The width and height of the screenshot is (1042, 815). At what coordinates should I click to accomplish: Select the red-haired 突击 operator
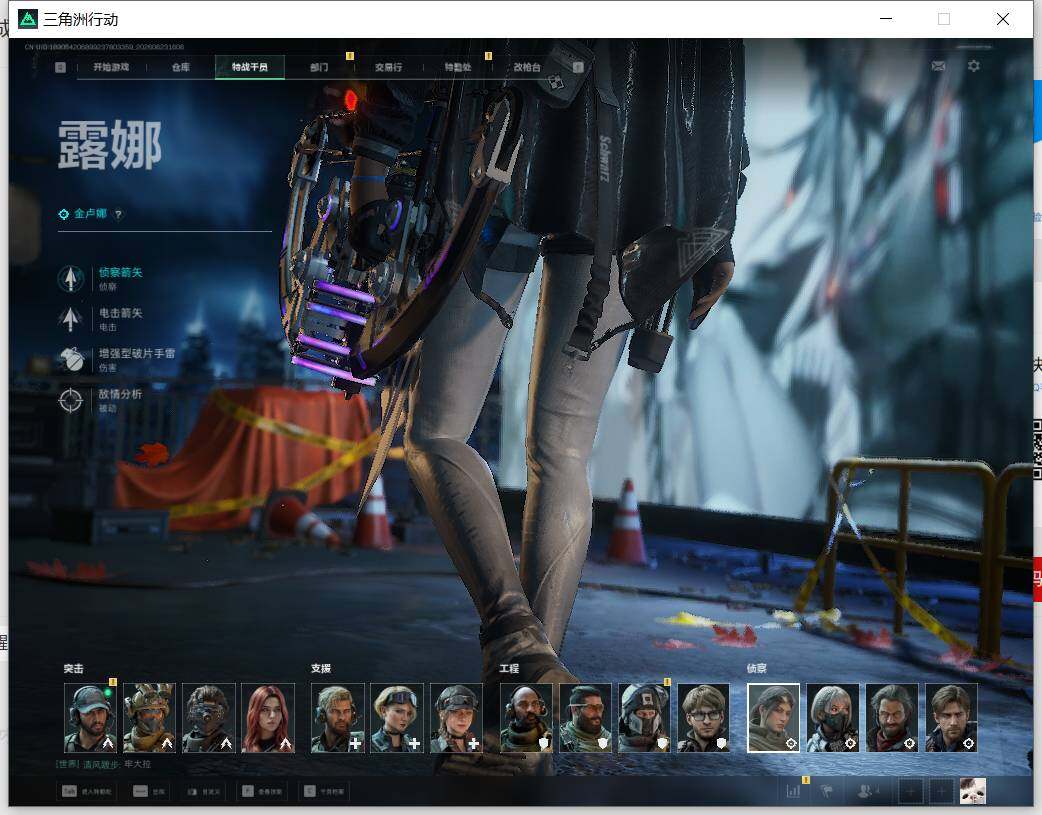point(268,718)
